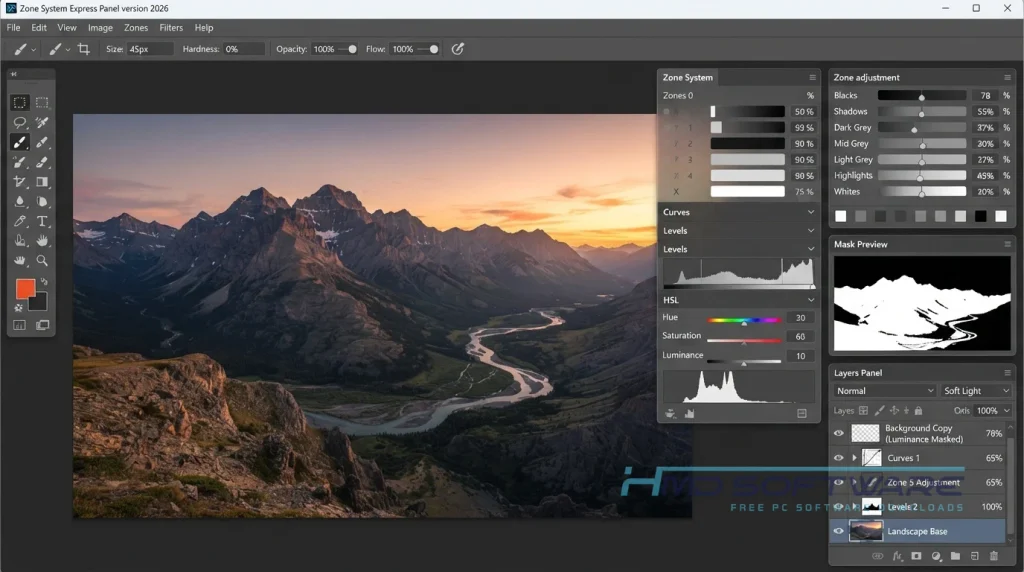Click the fx layer effects icon
Viewport: 1024px width, 572px height.
897,556
